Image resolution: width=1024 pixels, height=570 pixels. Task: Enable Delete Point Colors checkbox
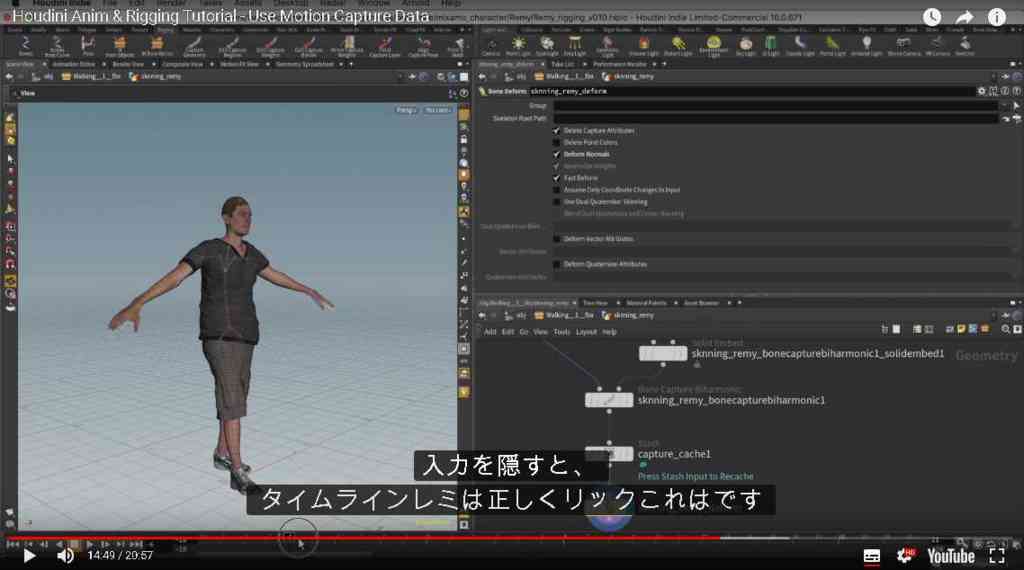coord(556,142)
